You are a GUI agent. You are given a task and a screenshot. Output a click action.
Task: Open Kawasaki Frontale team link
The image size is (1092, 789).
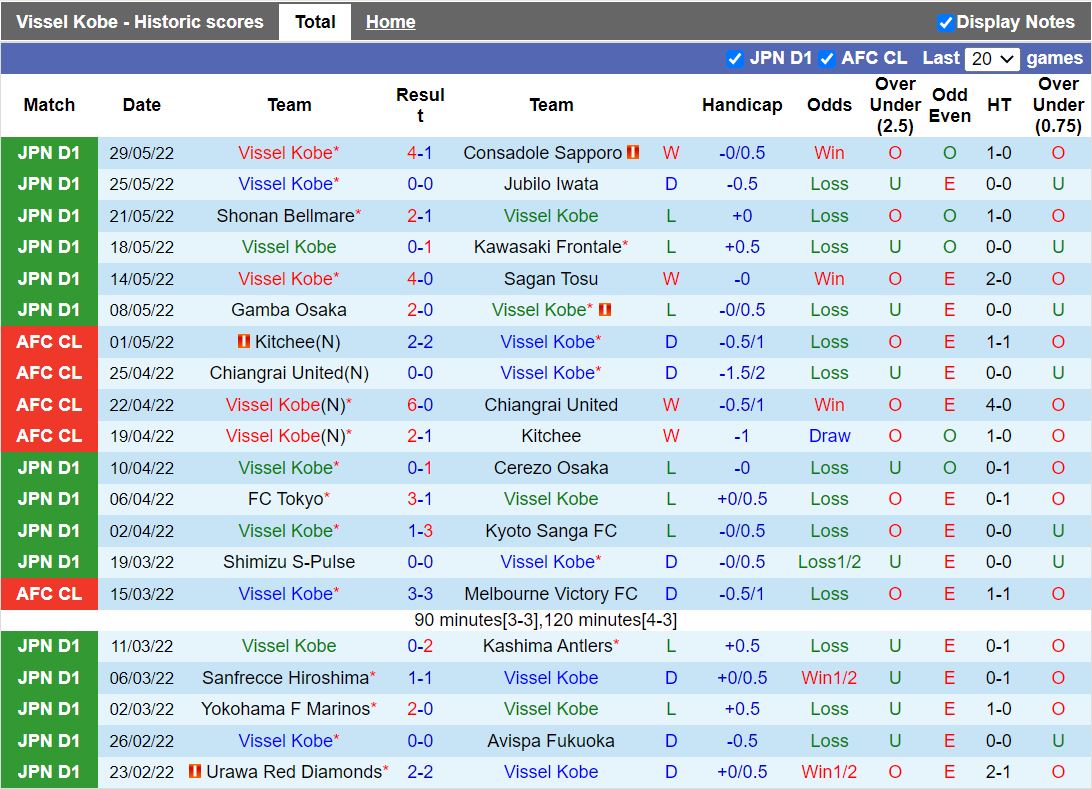pyautogui.click(x=547, y=247)
